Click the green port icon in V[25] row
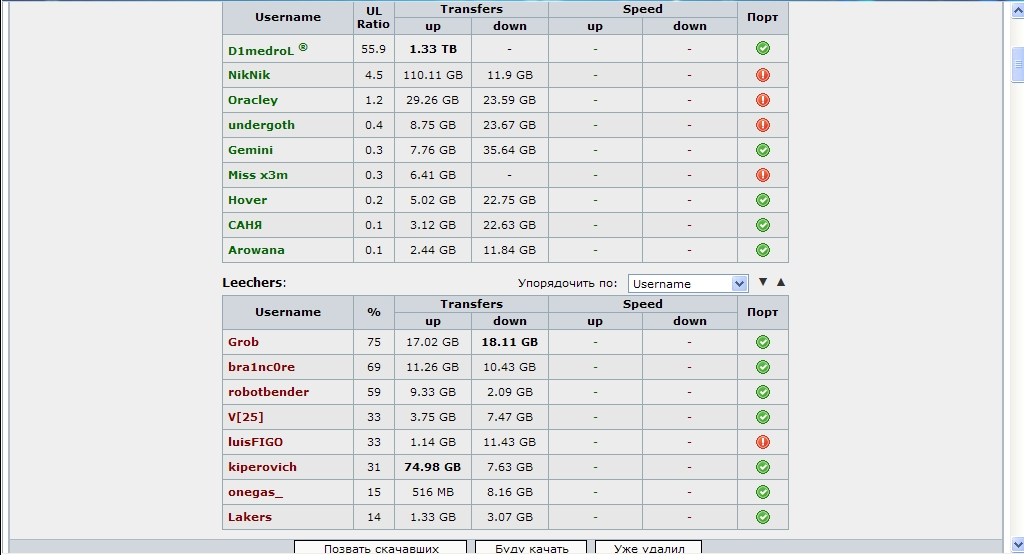Image resolution: width=1024 pixels, height=555 pixels. pos(762,417)
